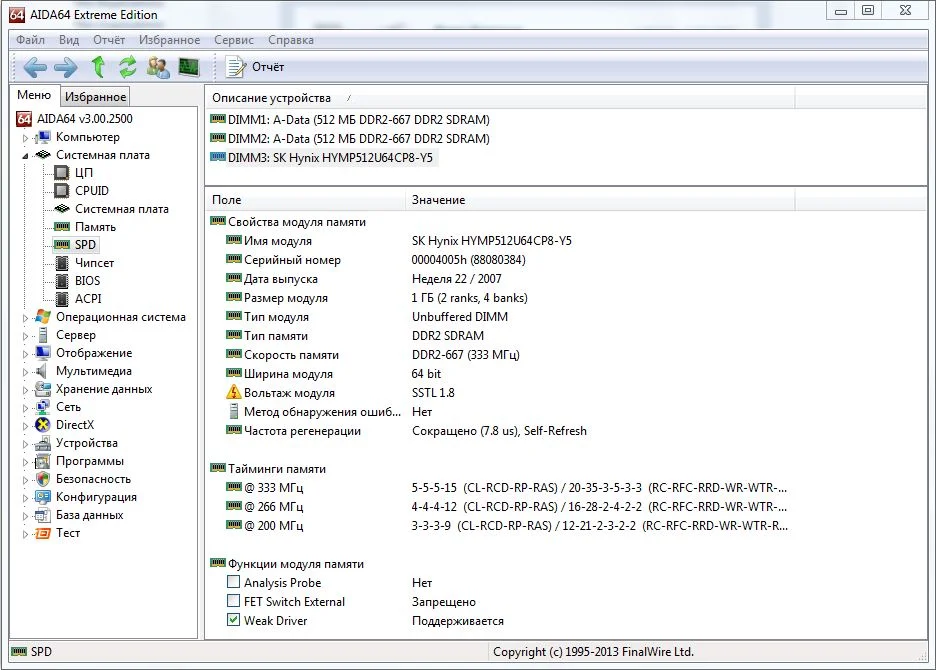
Task: Expand the Операционная система tree node
Action: (x=25, y=318)
